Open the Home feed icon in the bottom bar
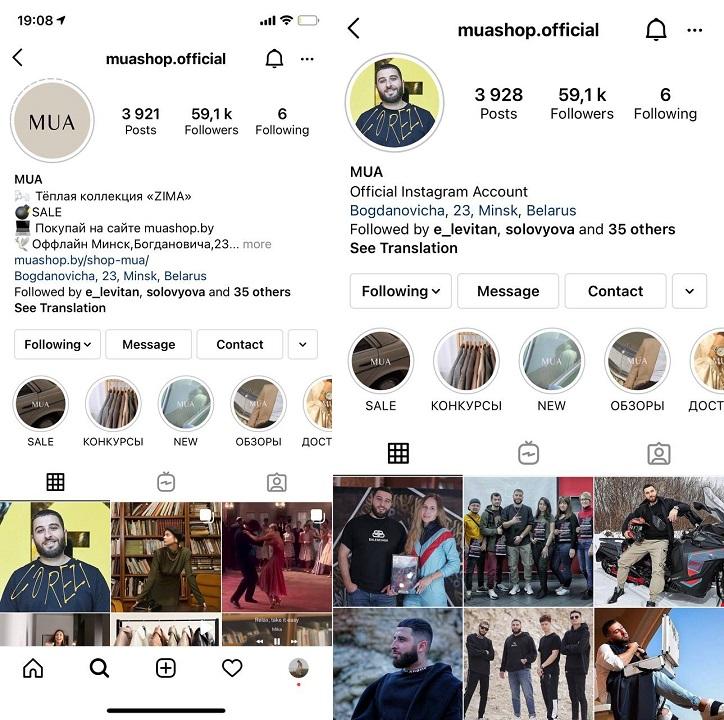Image resolution: width=724 pixels, height=720 pixels. (x=33, y=668)
